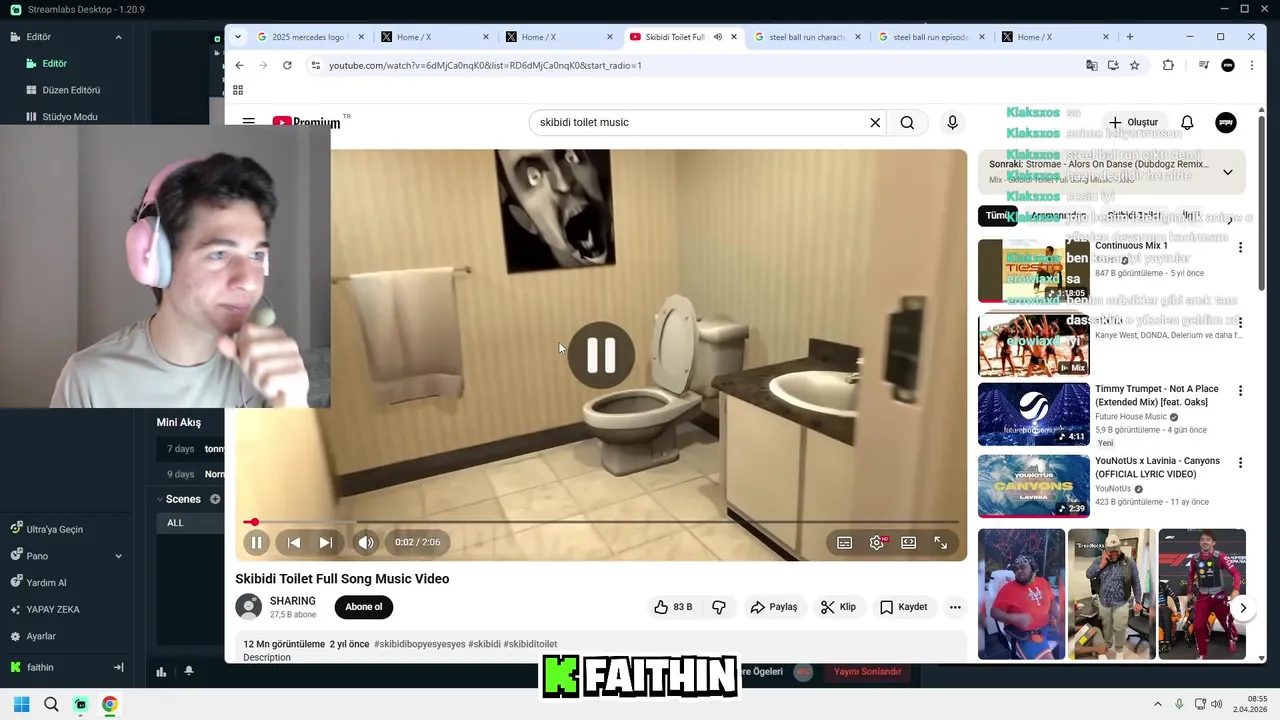Clear the YouTube search box text
The height and width of the screenshot is (720, 1280).
click(x=875, y=122)
